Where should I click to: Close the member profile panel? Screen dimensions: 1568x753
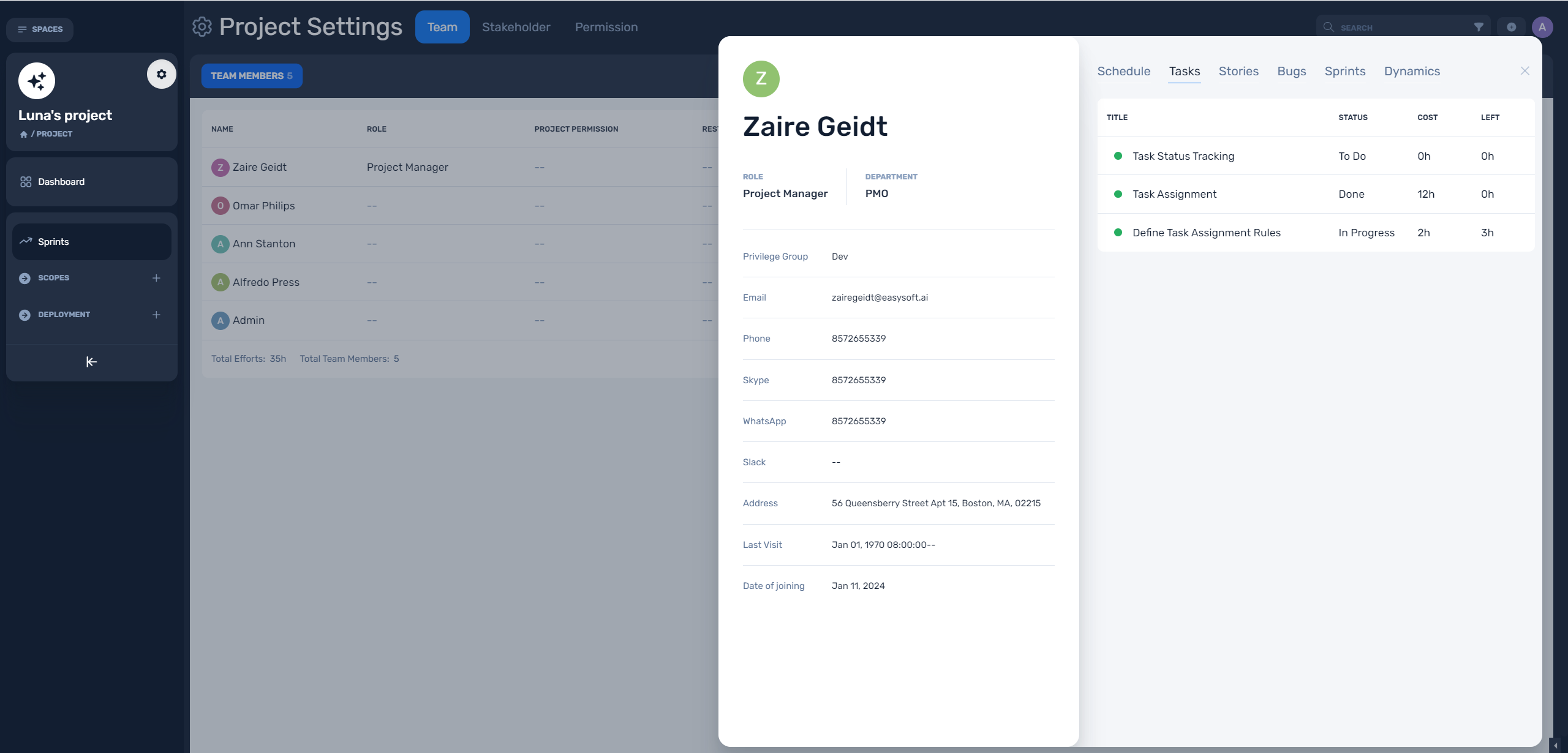click(x=1525, y=71)
